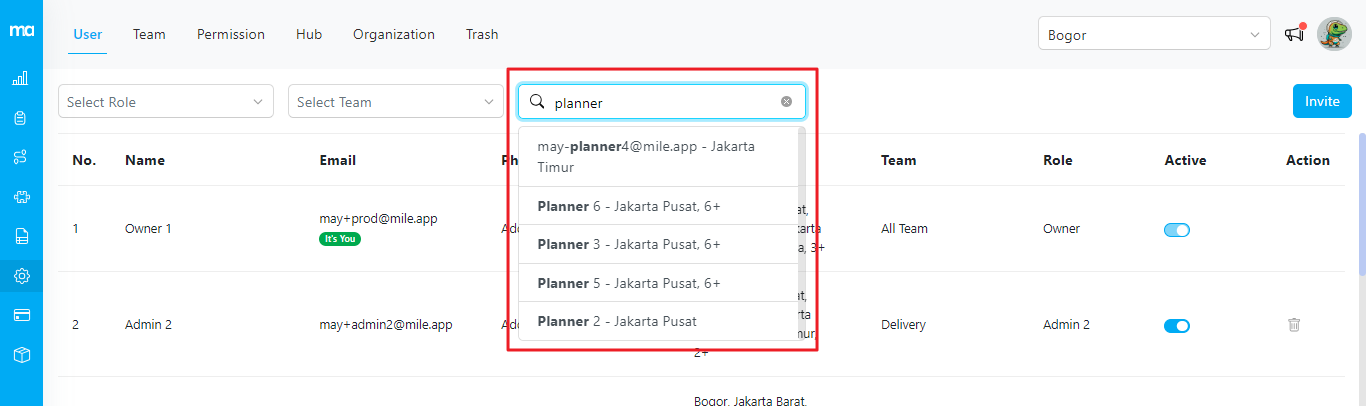This screenshot has width=1366, height=406.
Task: Click the document report icon in sidebar
Action: coord(20,236)
